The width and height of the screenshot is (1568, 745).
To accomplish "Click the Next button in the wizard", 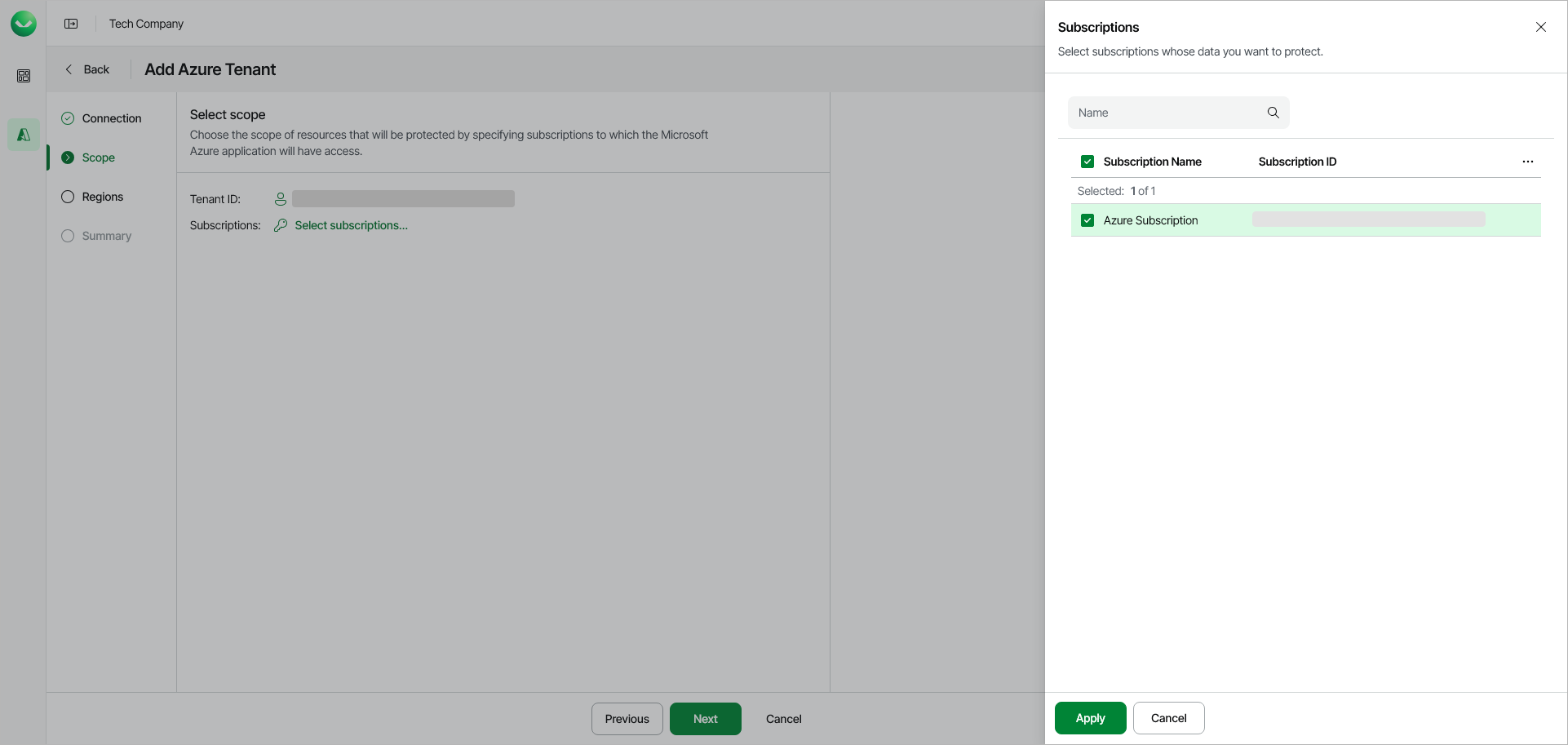I will pos(705,719).
